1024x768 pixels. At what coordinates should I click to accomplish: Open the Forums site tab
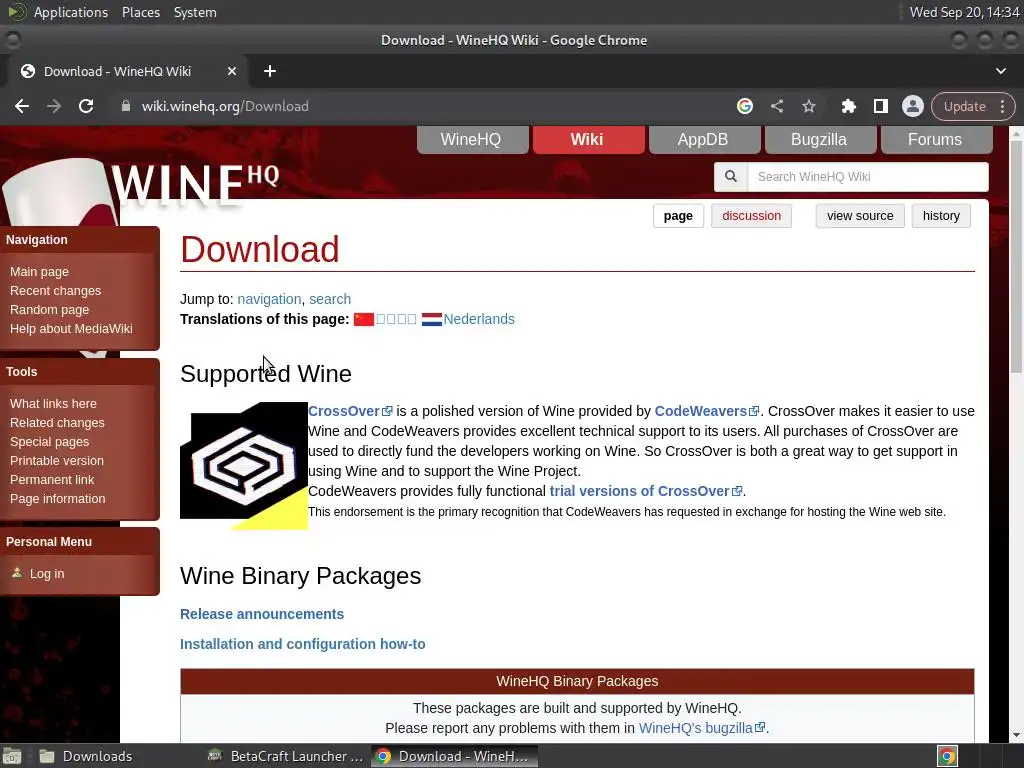click(936, 140)
